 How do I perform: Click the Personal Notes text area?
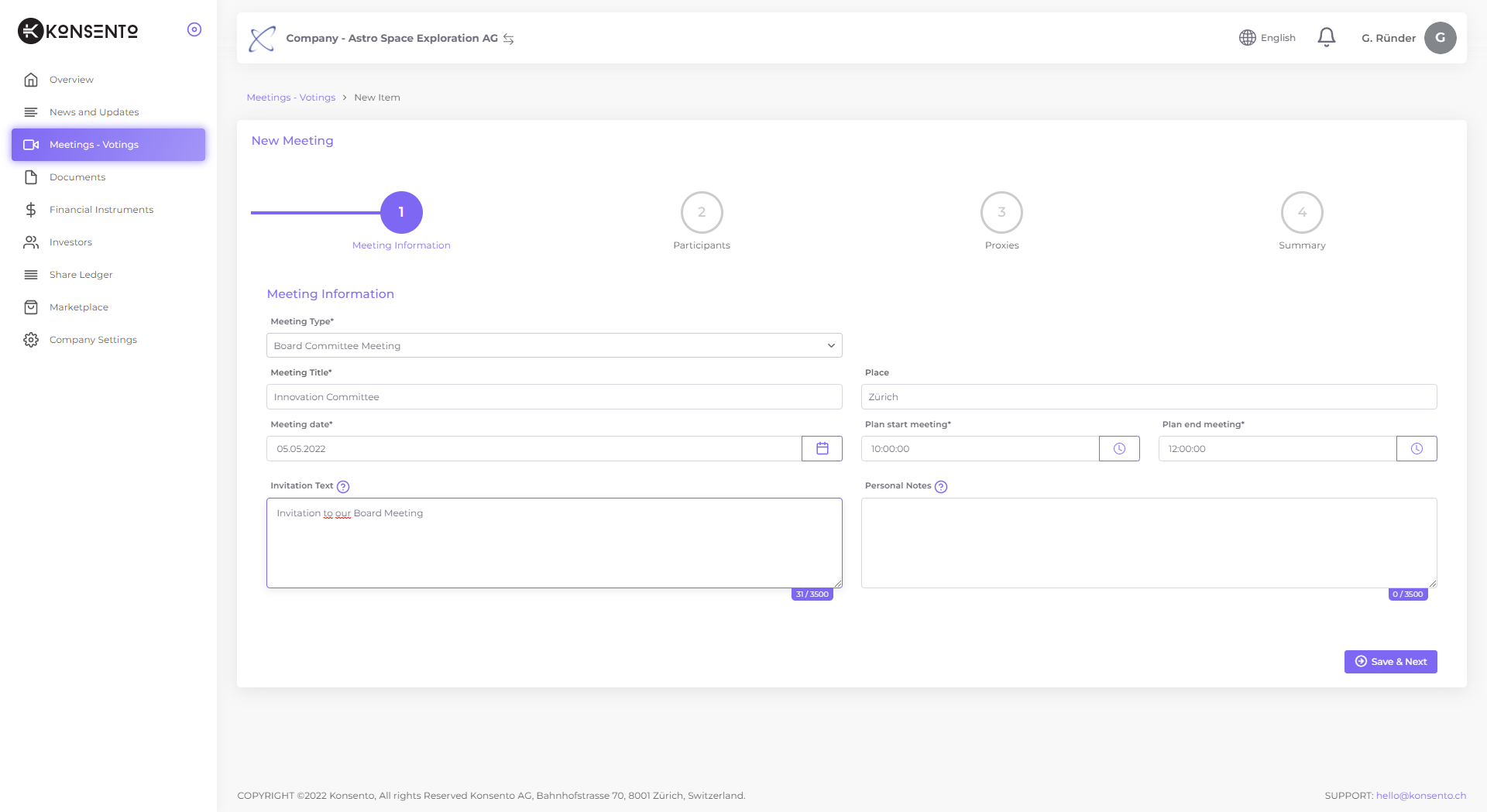1149,543
